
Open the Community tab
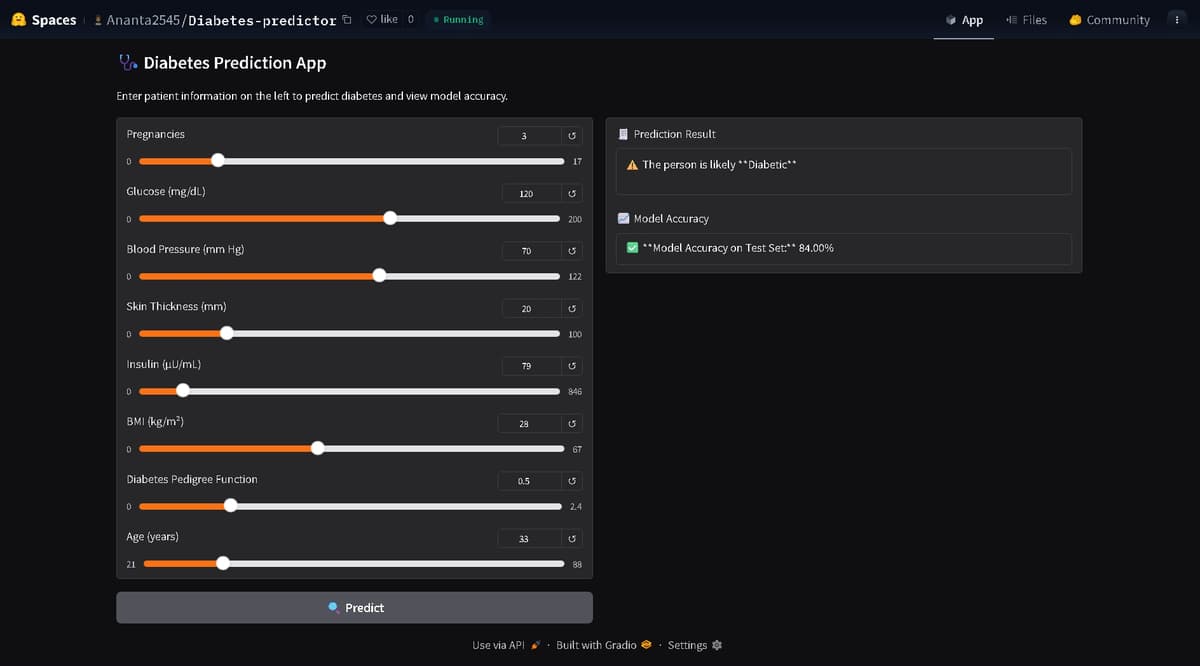point(1109,20)
